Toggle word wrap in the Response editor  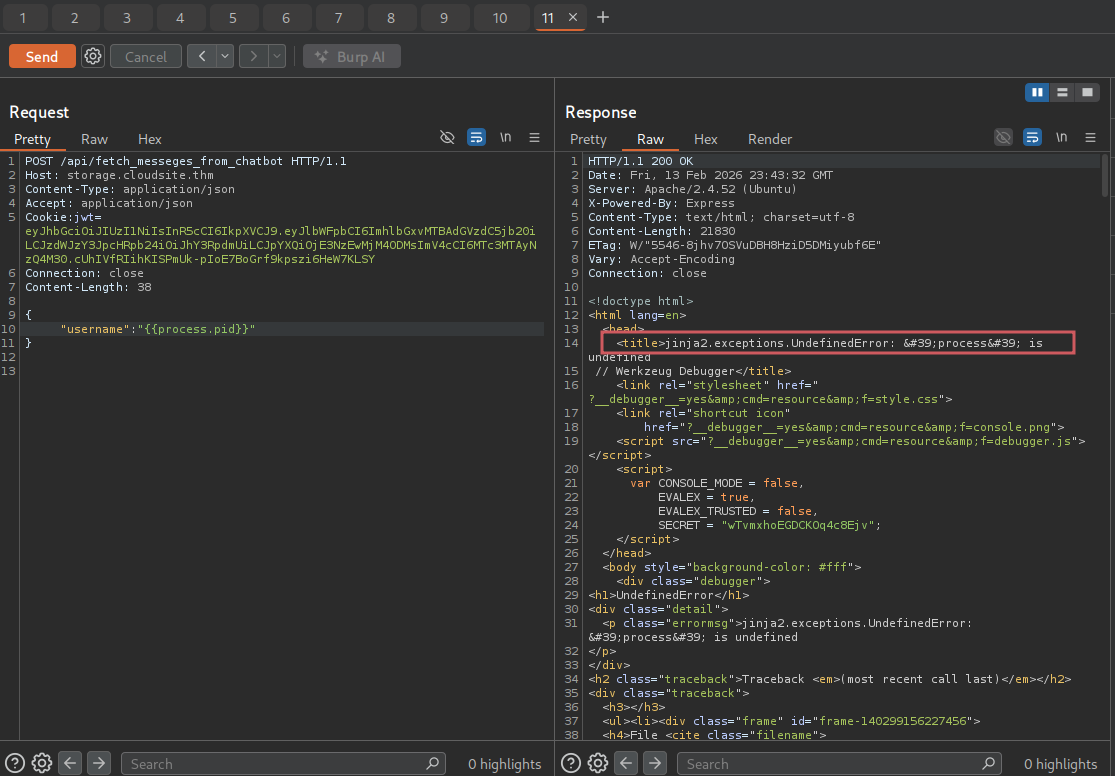tap(1031, 137)
